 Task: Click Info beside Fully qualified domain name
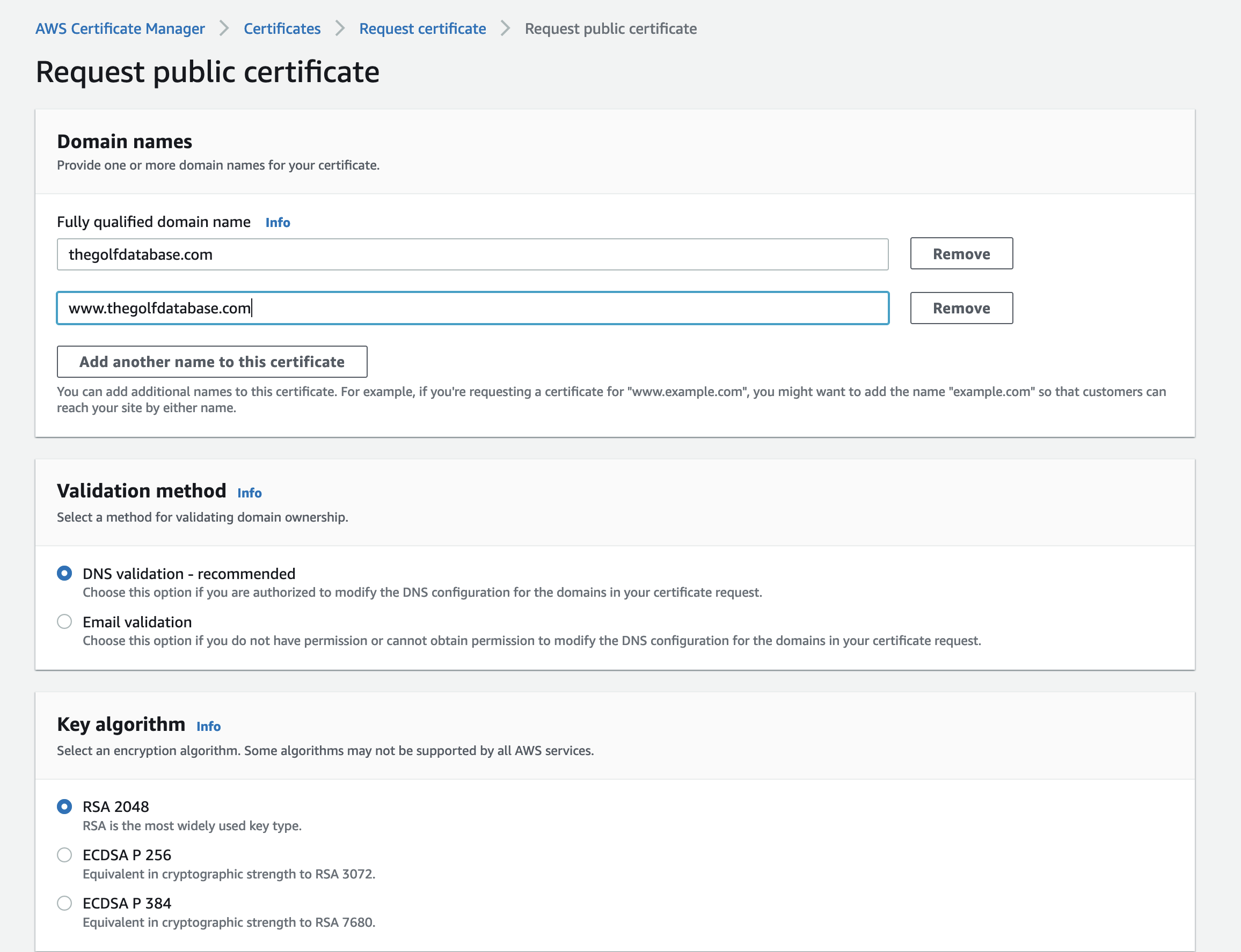click(278, 222)
